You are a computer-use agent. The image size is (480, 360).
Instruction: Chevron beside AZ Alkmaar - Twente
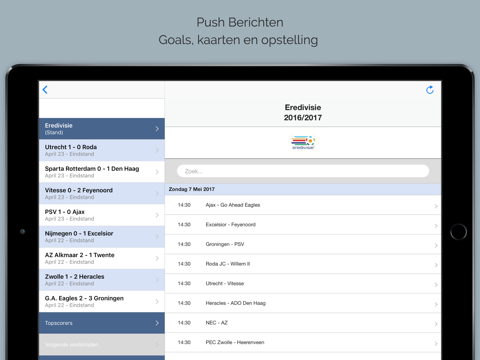coord(157,258)
